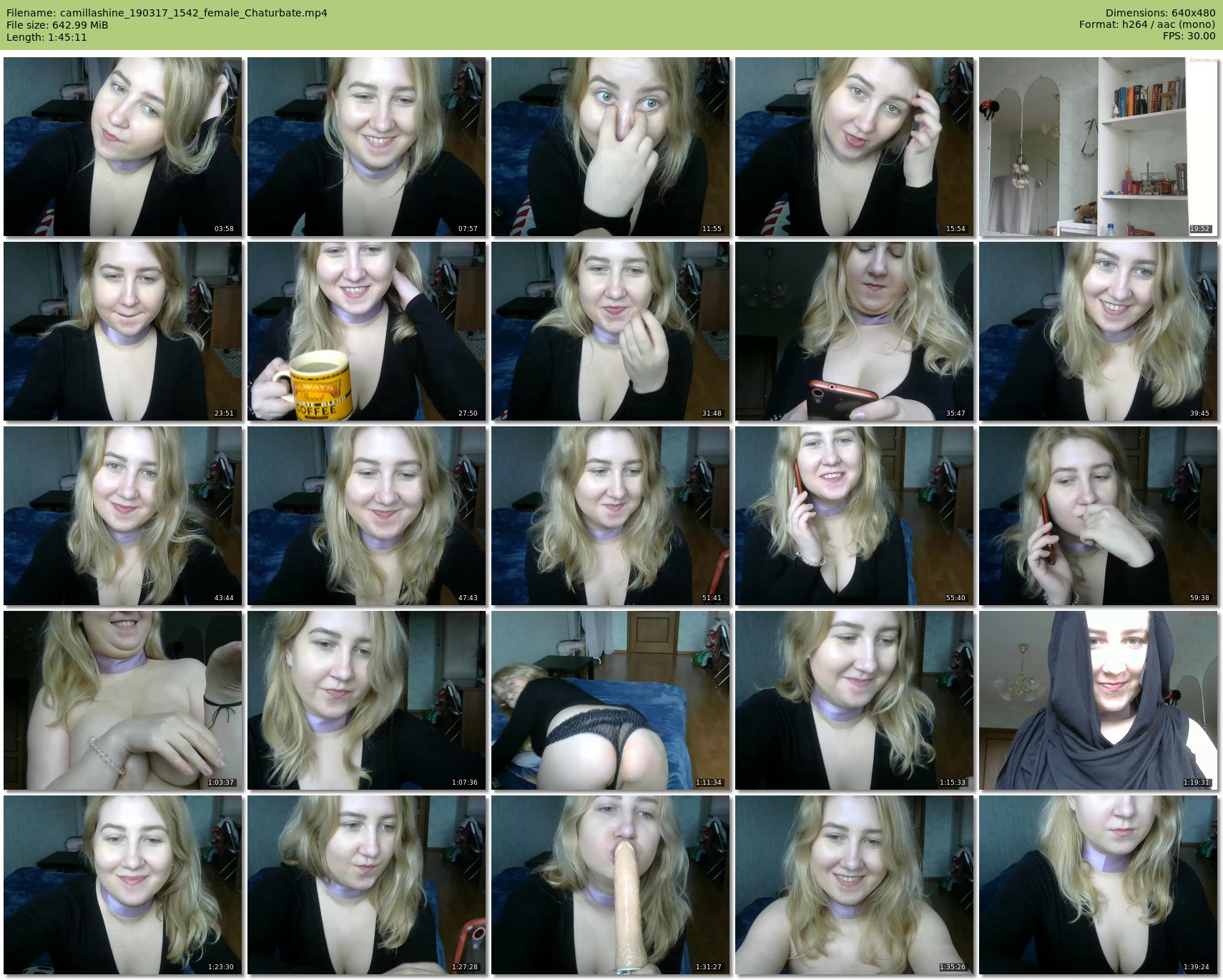Image resolution: width=1223 pixels, height=980 pixels.
Task: Select the hooded frame at 1:19:31
Action: tap(1099, 700)
